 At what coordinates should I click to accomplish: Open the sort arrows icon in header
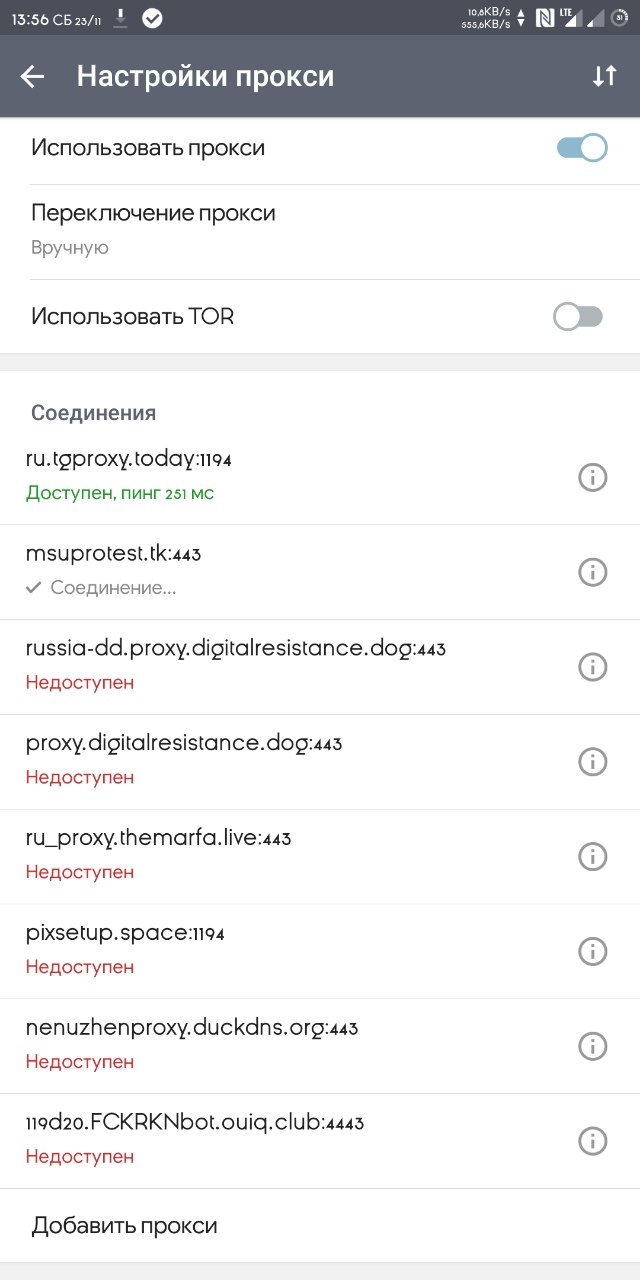pyautogui.click(x=604, y=76)
